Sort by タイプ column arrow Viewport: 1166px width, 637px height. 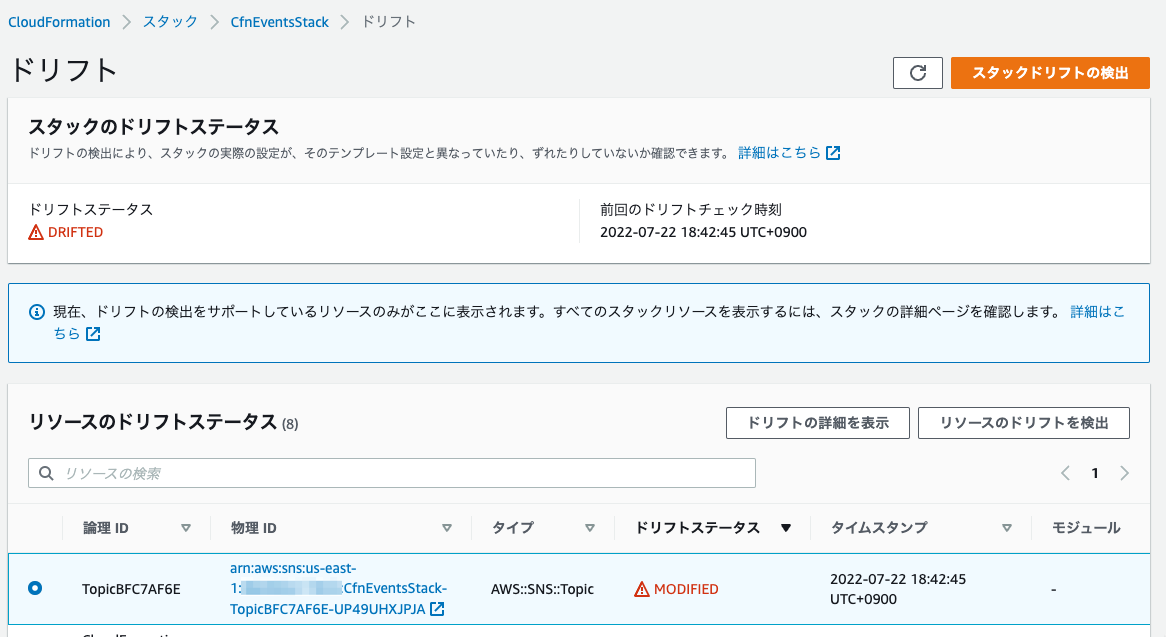tap(590, 528)
